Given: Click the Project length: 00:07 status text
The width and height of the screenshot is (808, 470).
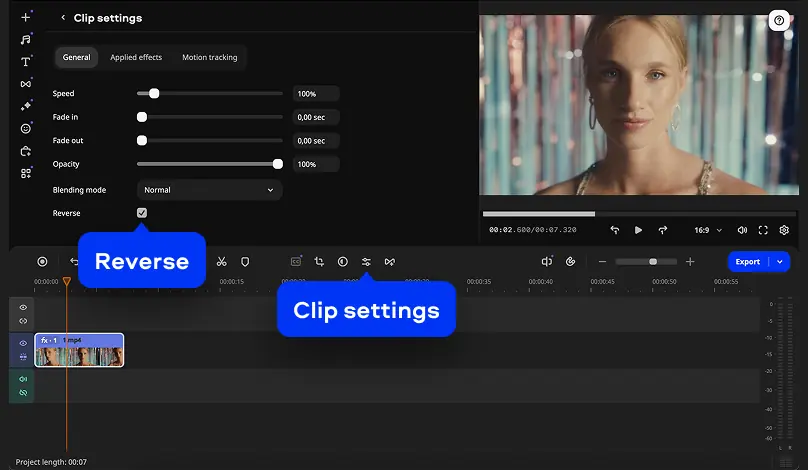Looking at the screenshot, I should (x=51, y=462).
